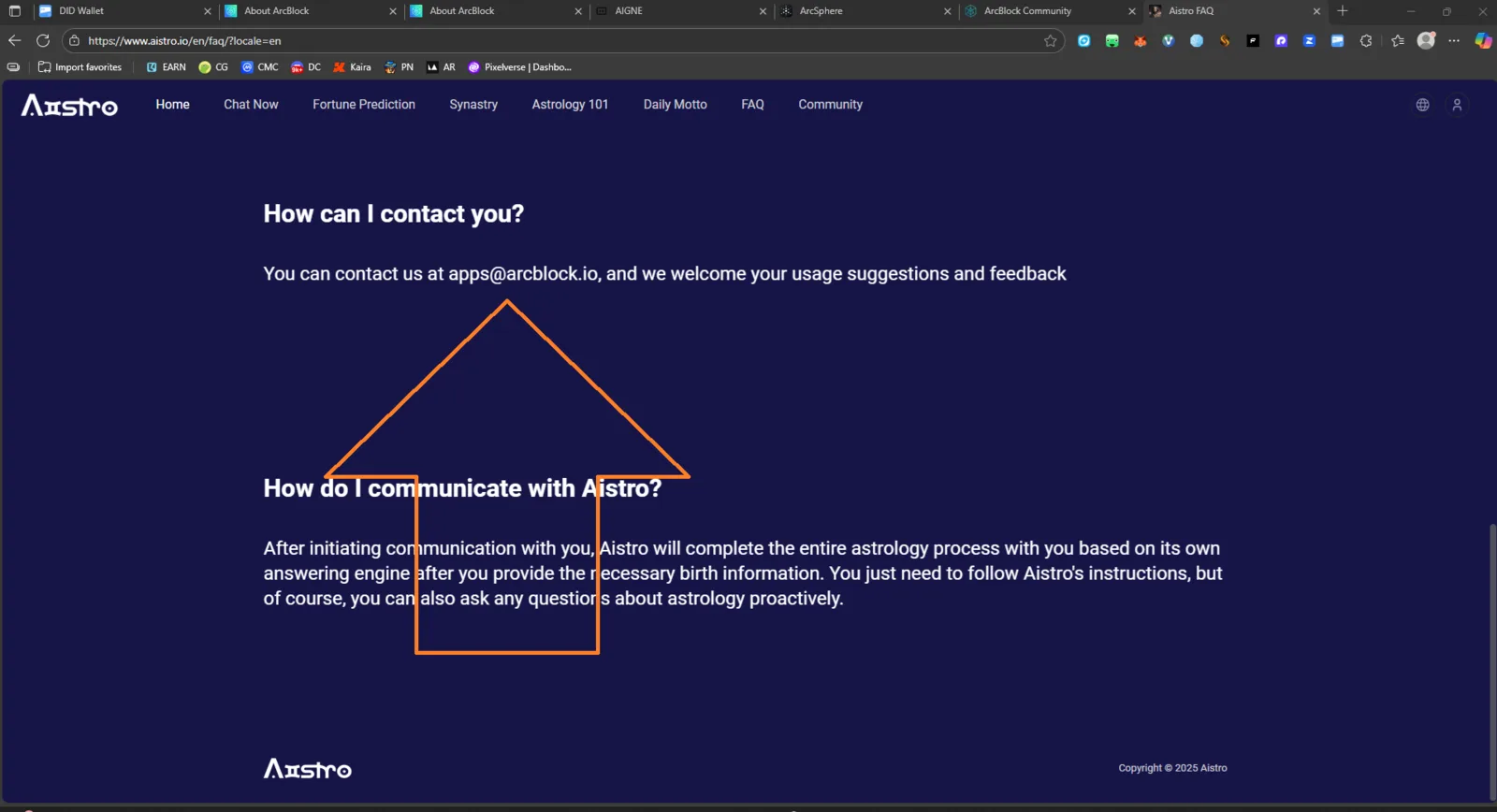The height and width of the screenshot is (812, 1497).
Task: Click the page's vertical scrollbar
Action: click(x=1491, y=660)
